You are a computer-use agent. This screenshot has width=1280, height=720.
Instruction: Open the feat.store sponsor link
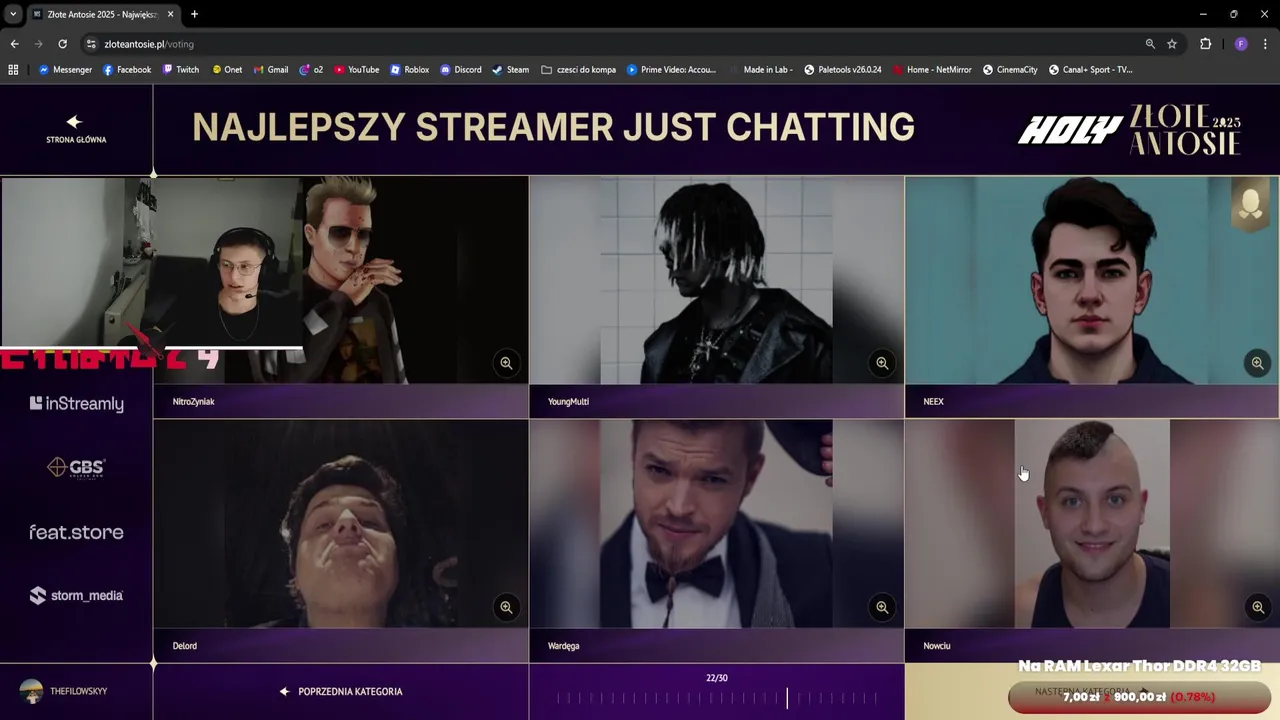(x=76, y=532)
